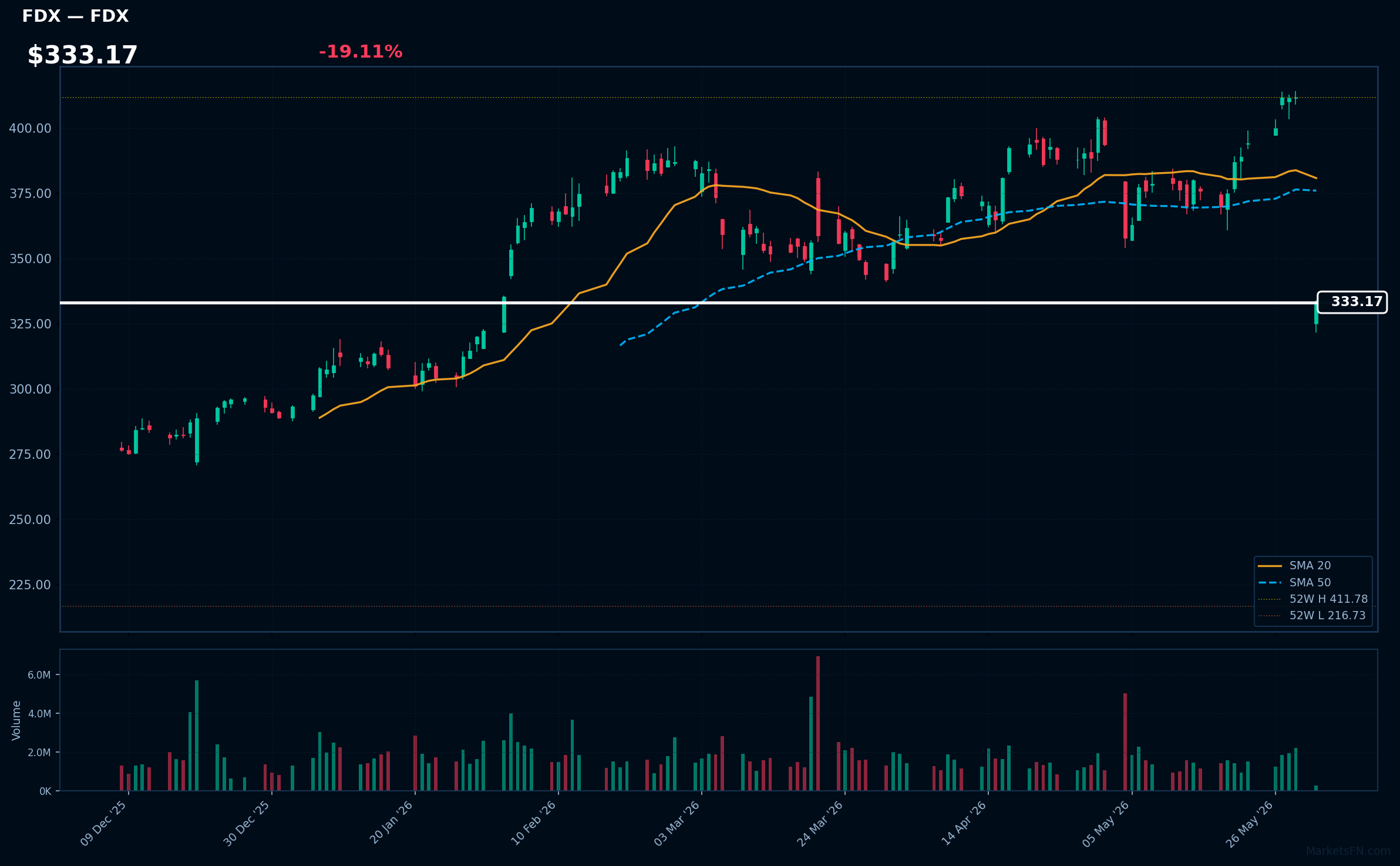Select the SMA 20 legend entry

click(1294, 565)
